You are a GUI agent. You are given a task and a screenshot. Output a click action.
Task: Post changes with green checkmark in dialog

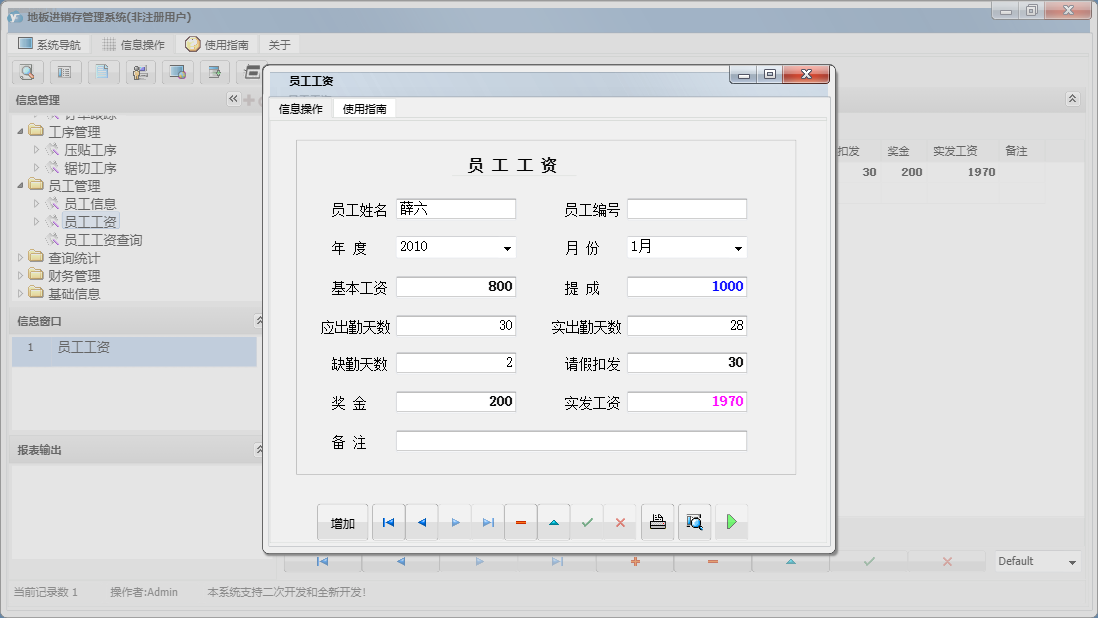point(587,522)
